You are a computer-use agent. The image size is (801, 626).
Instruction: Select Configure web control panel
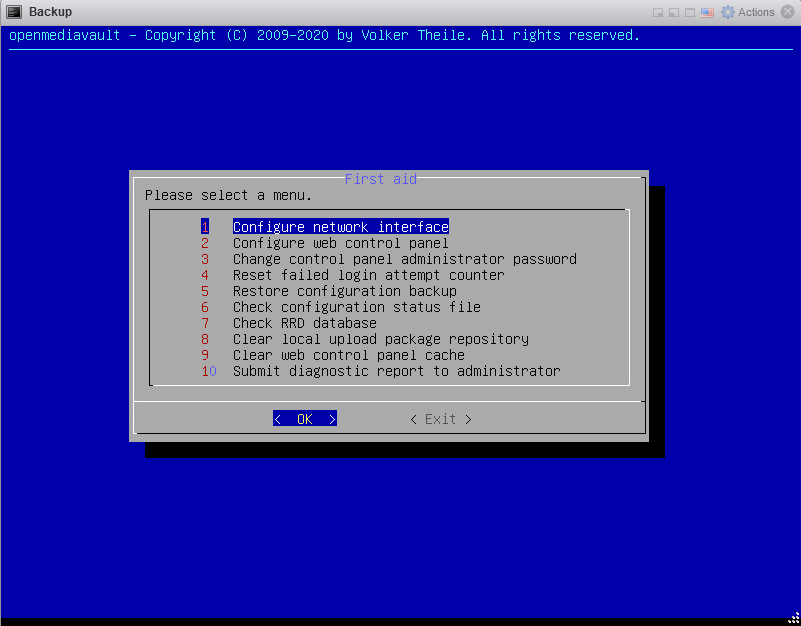(x=341, y=243)
